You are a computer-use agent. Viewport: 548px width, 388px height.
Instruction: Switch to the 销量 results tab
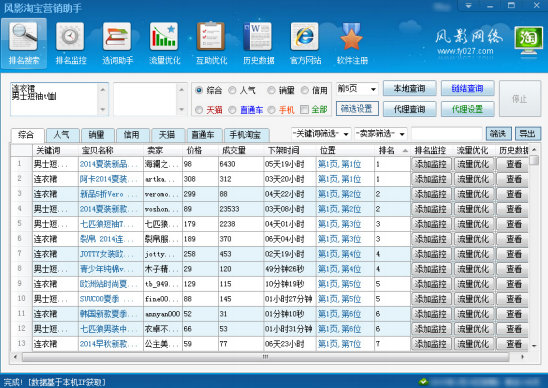coord(97,135)
